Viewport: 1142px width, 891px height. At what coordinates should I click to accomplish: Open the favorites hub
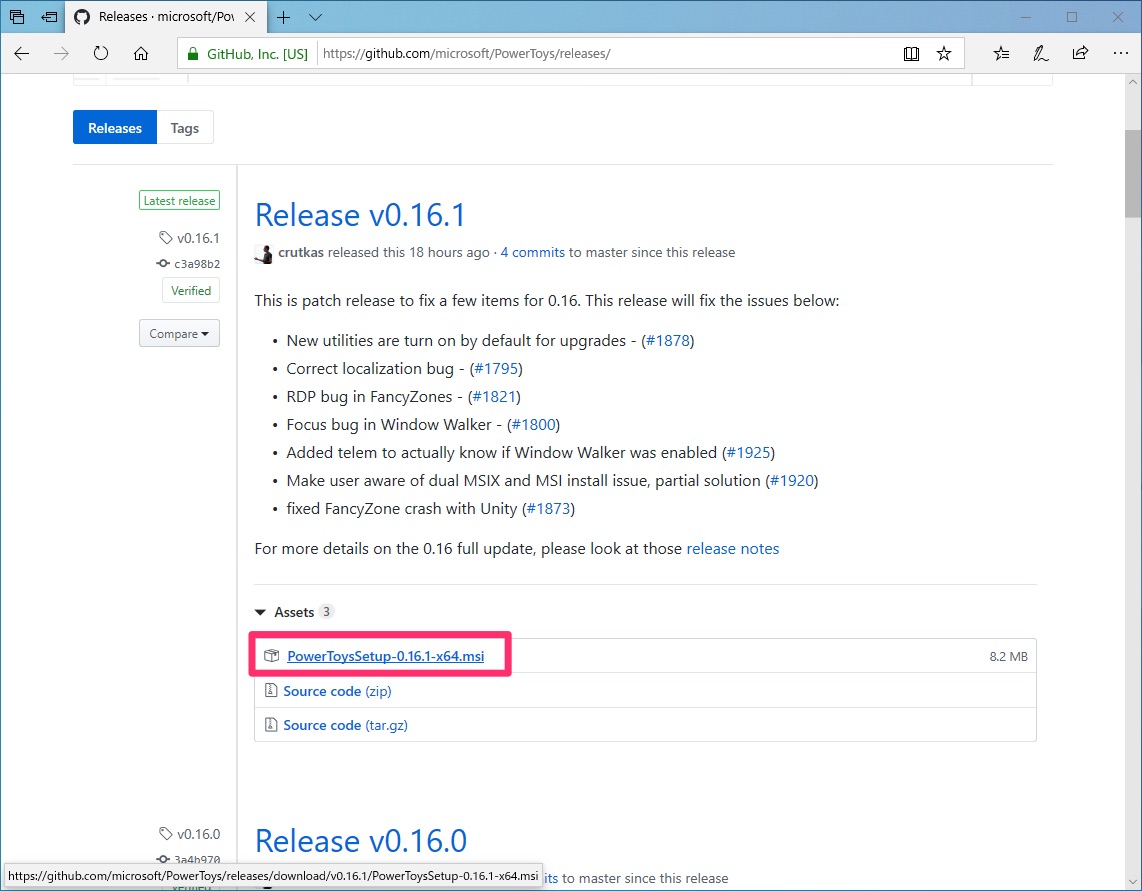[1001, 53]
